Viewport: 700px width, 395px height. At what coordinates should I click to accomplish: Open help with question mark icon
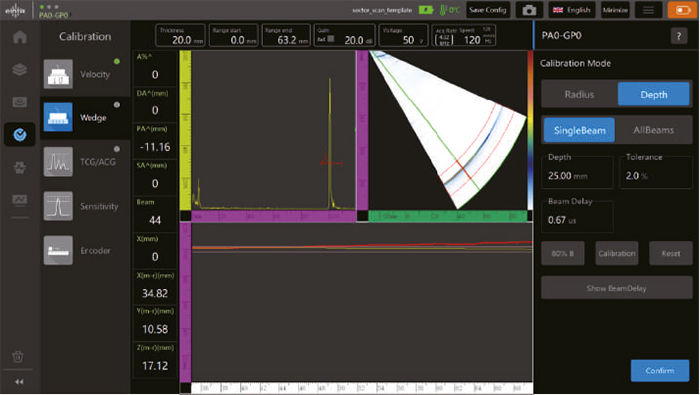coord(679,36)
